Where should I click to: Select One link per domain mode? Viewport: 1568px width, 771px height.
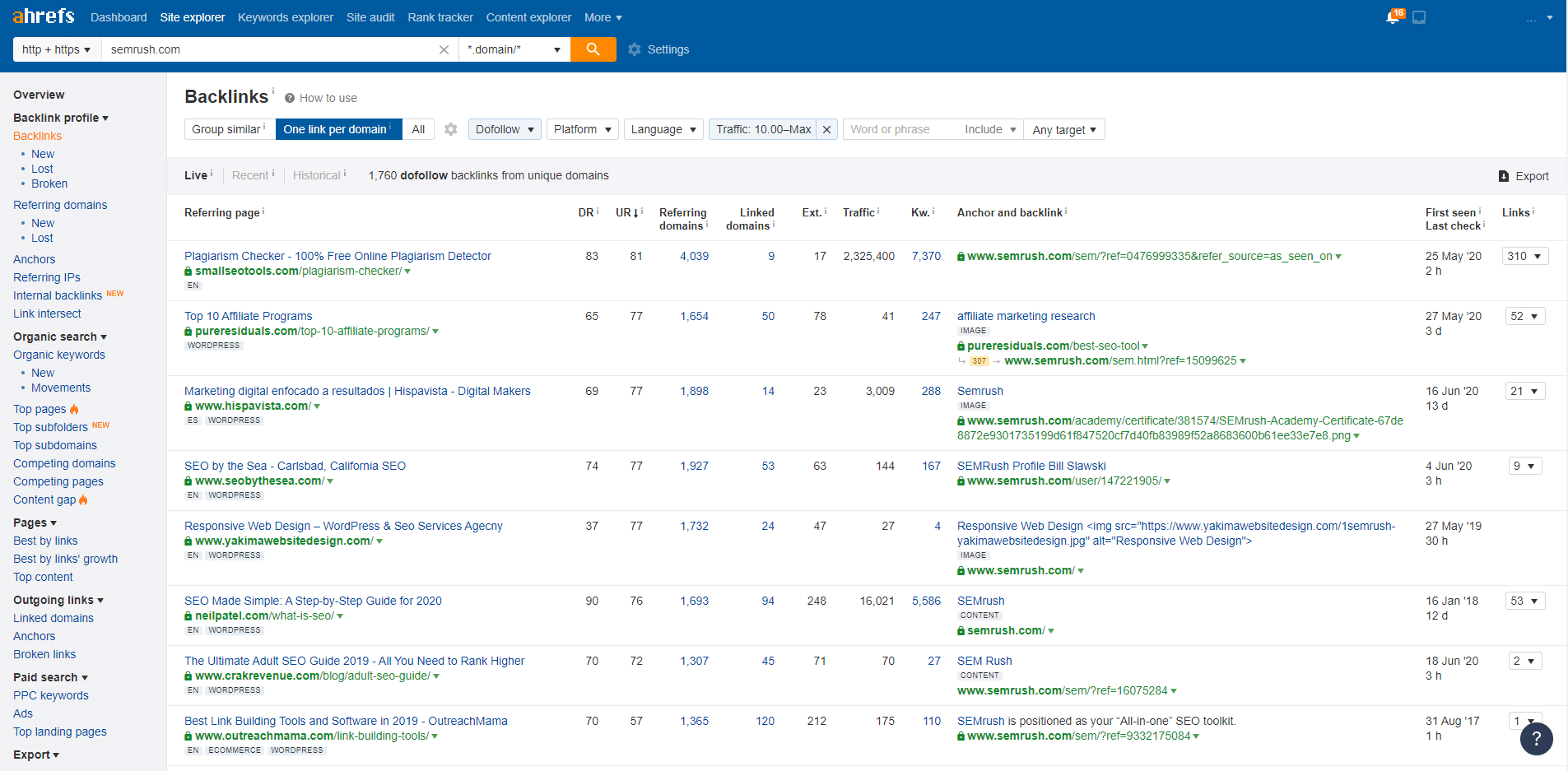[x=338, y=129]
